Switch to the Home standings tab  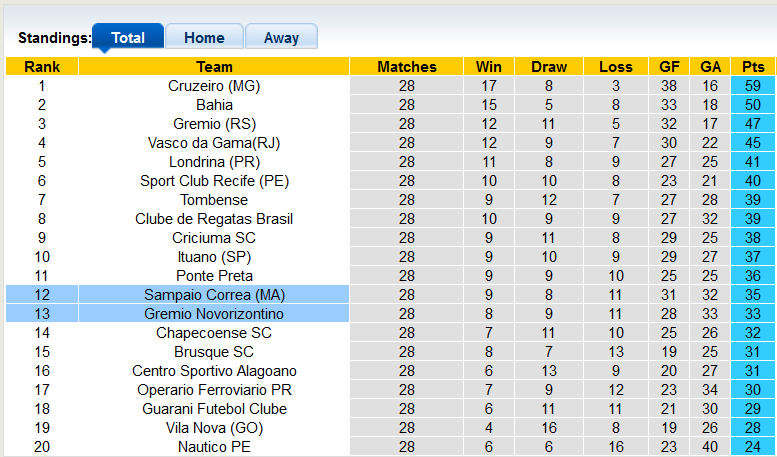tap(204, 37)
